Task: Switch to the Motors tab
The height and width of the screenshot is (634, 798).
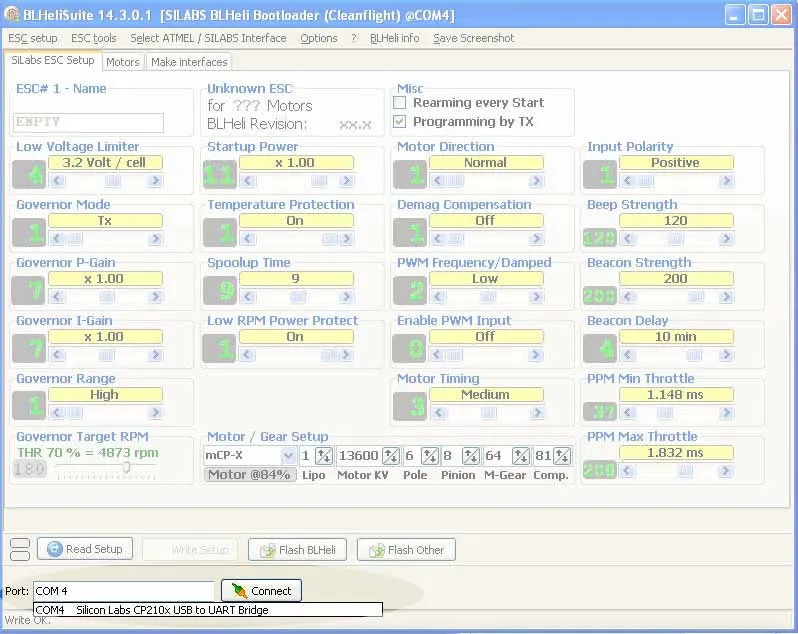Action: (x=122, y=62)
